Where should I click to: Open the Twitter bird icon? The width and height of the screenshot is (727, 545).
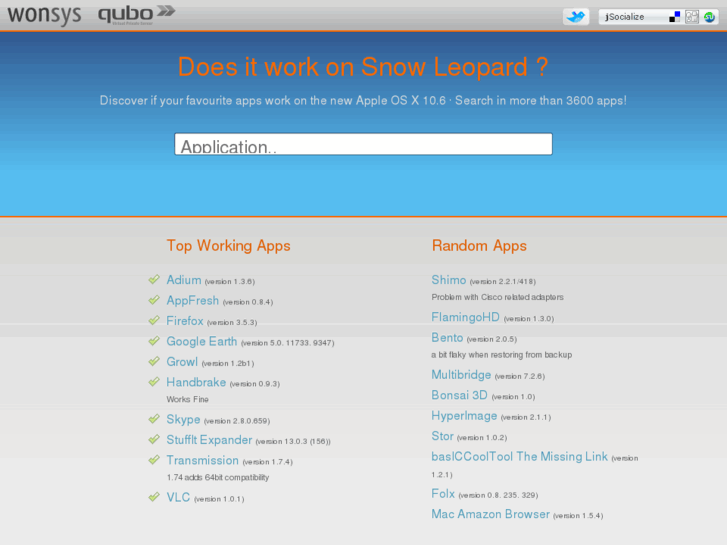click(575, 17)
